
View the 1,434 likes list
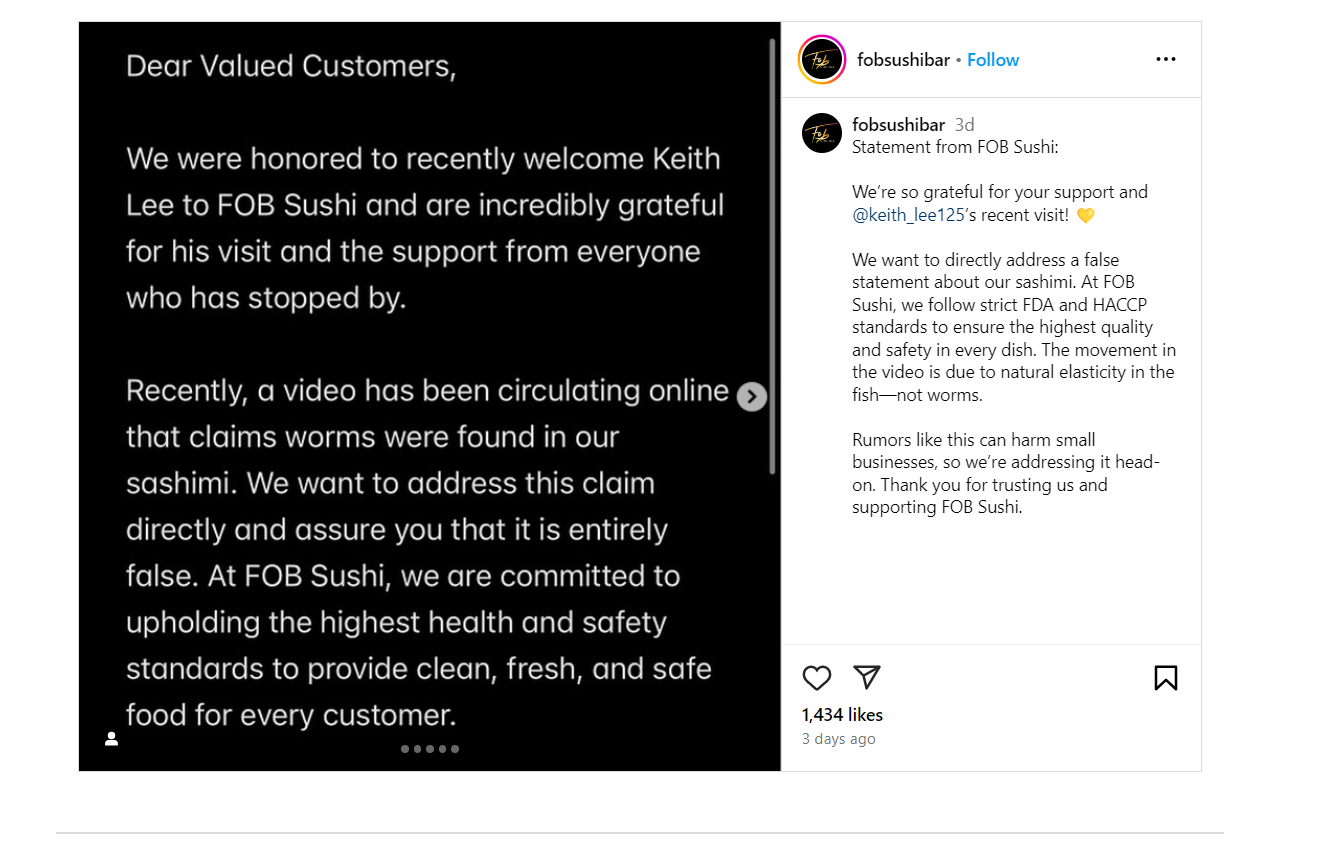pyautogui.click(x=842, y=715)
